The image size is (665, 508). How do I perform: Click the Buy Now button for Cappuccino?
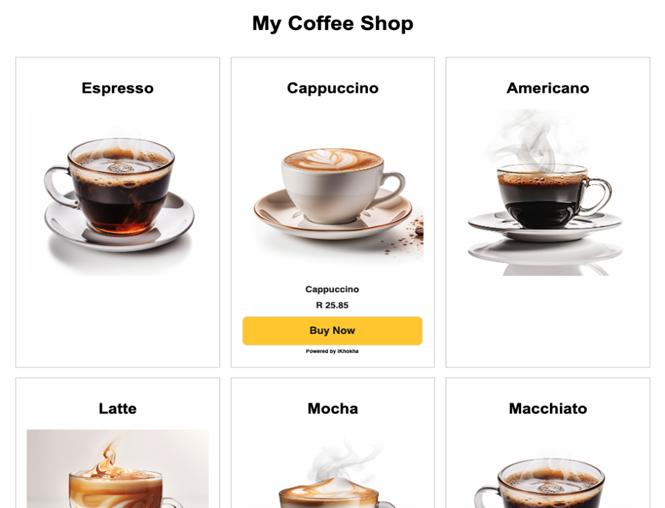coord(332,330)
